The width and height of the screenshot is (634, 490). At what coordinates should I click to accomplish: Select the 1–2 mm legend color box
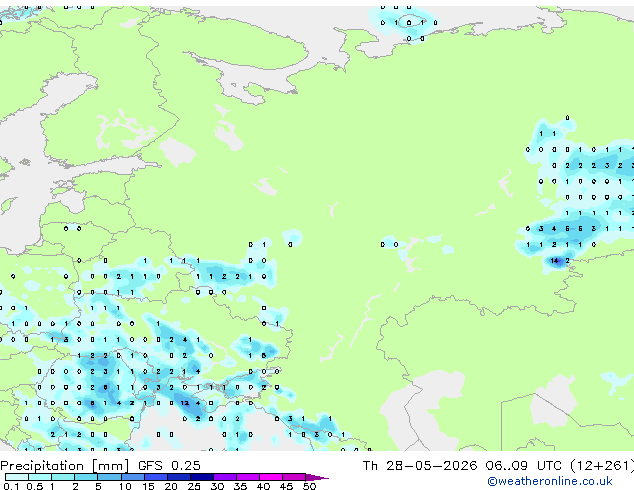[63, 477]
